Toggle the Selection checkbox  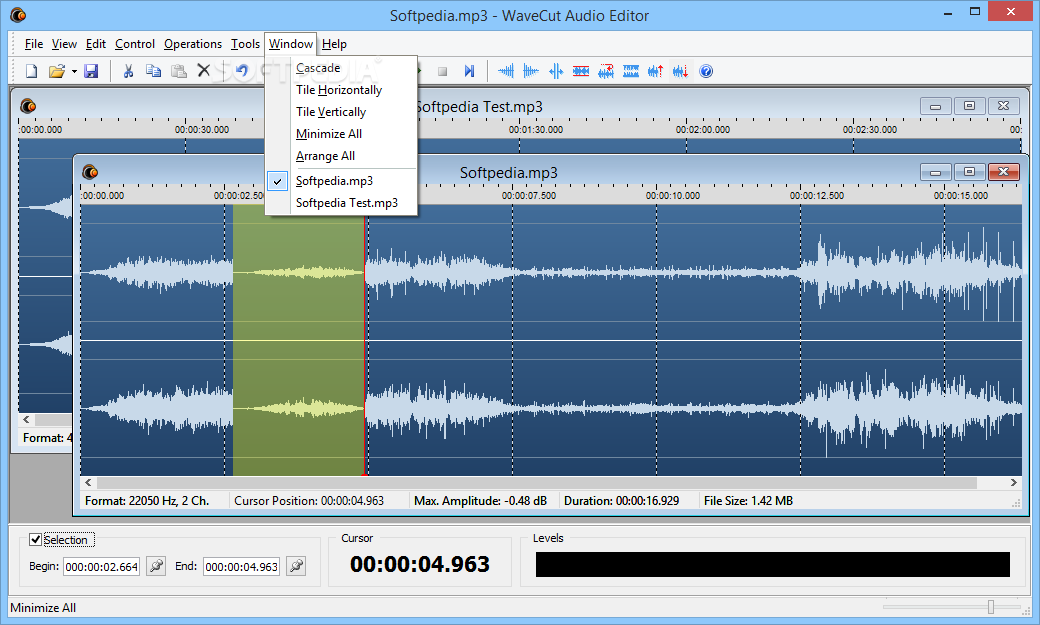pyautogui.click(x=35, y=539)
